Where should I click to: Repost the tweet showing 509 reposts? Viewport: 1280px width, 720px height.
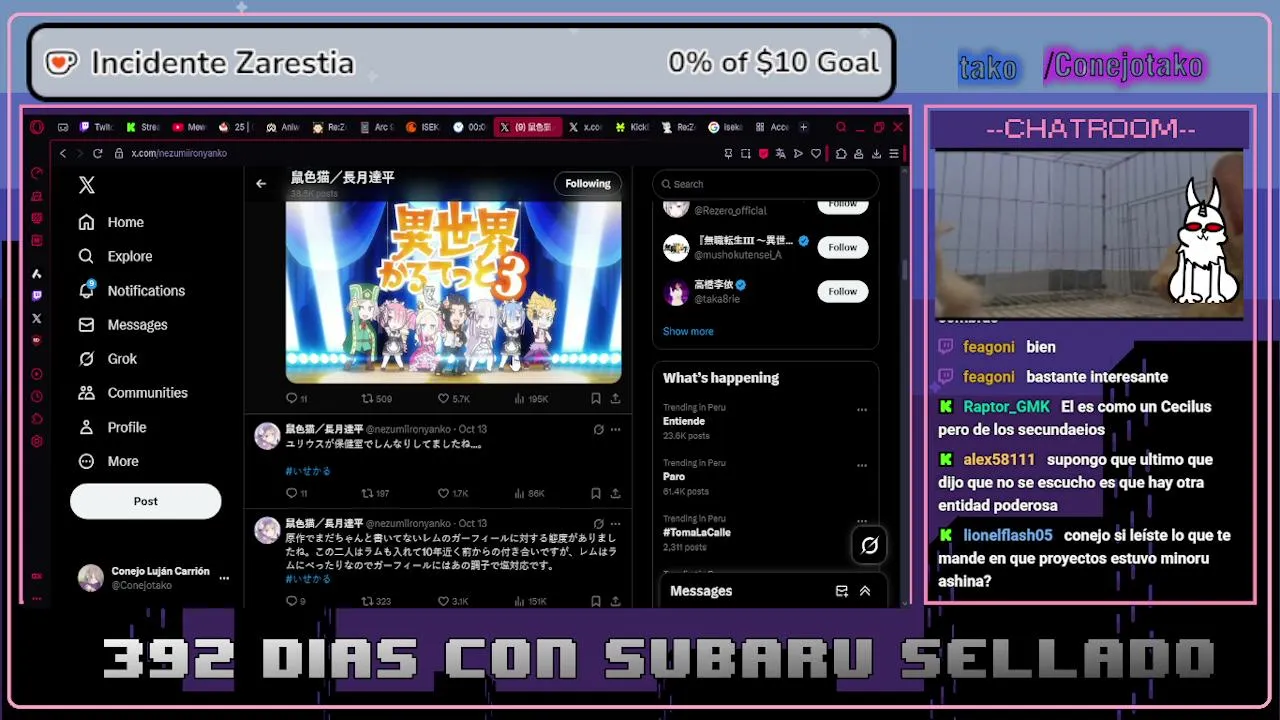tap(376, 399)
